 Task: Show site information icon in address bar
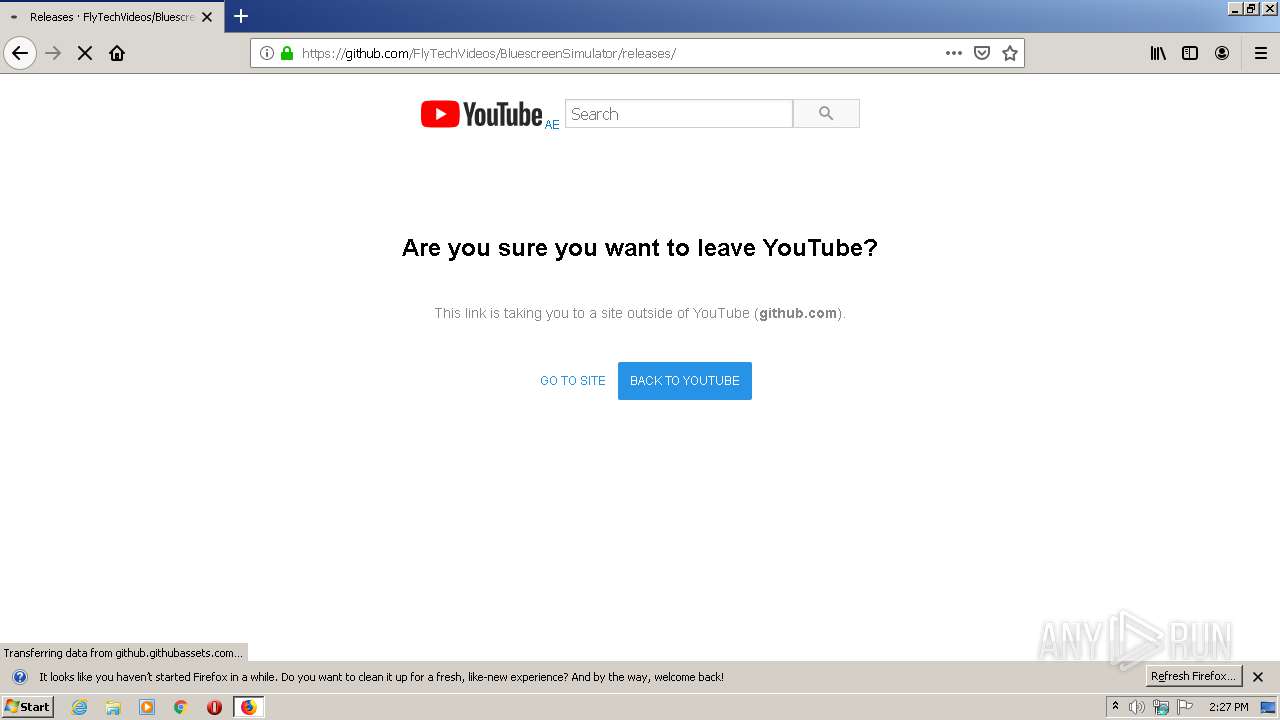point(266,53)
